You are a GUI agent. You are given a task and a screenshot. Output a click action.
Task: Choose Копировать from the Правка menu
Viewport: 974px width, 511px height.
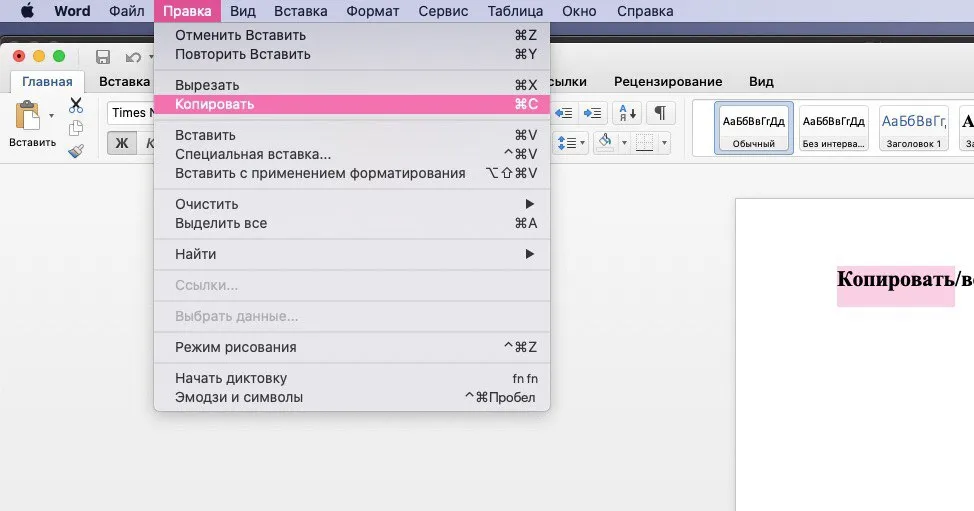[x=351, y=104]
